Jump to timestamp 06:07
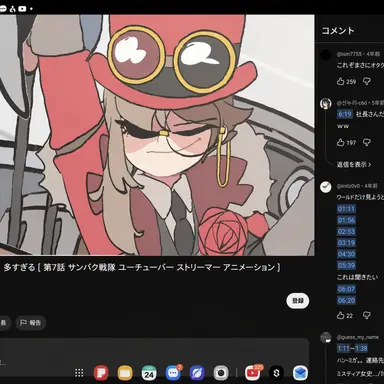384x384 pixels. point(346,289)
